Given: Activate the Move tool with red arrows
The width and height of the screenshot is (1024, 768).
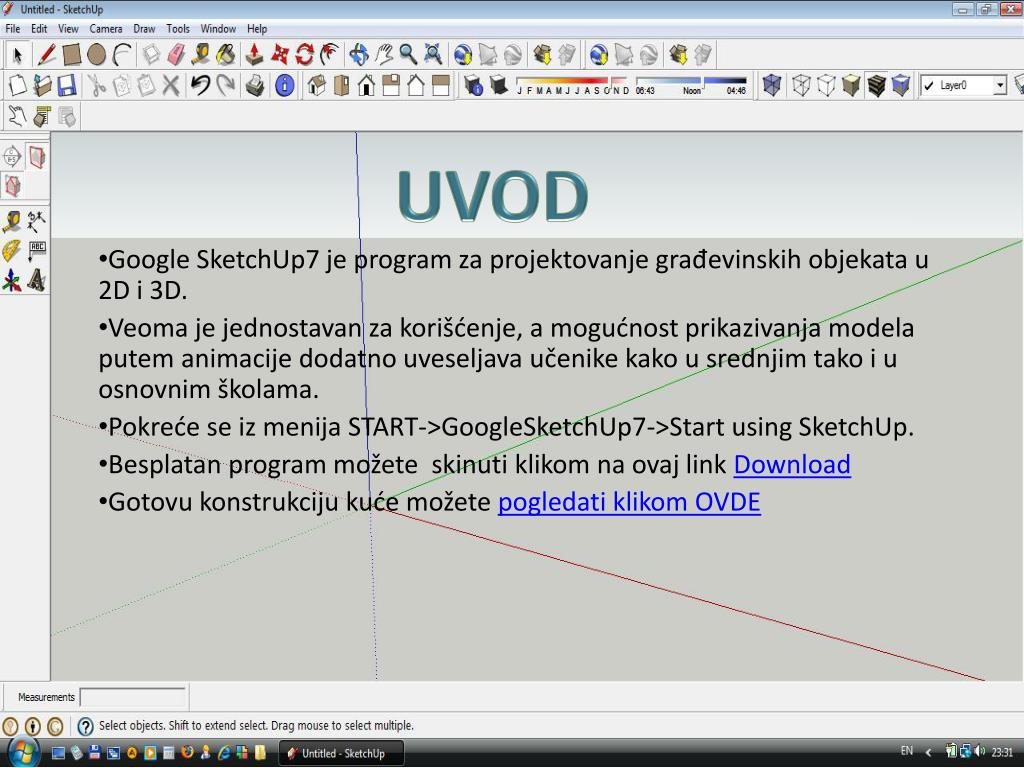Looking at the screenshot, I should pyautogui.click(x=280, y=55).
